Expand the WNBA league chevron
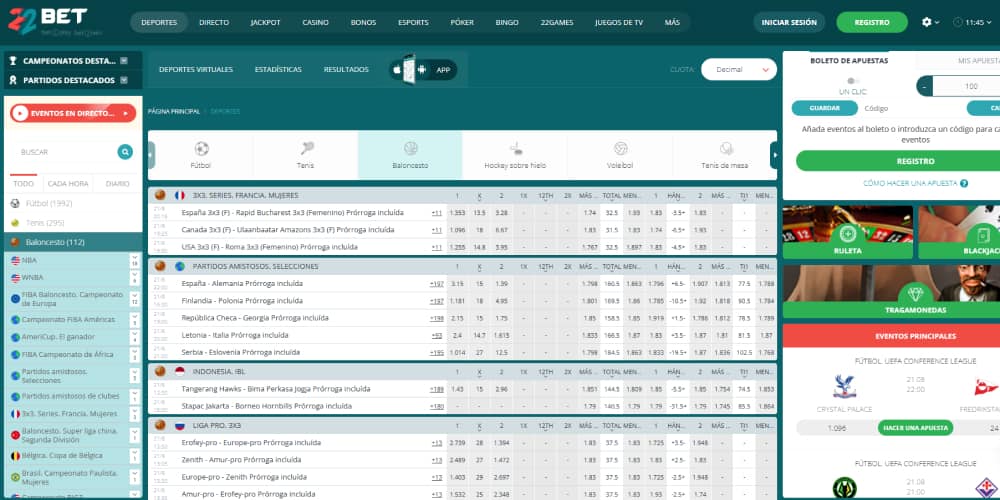1000x500 pixels. click(x=134, y=278)
